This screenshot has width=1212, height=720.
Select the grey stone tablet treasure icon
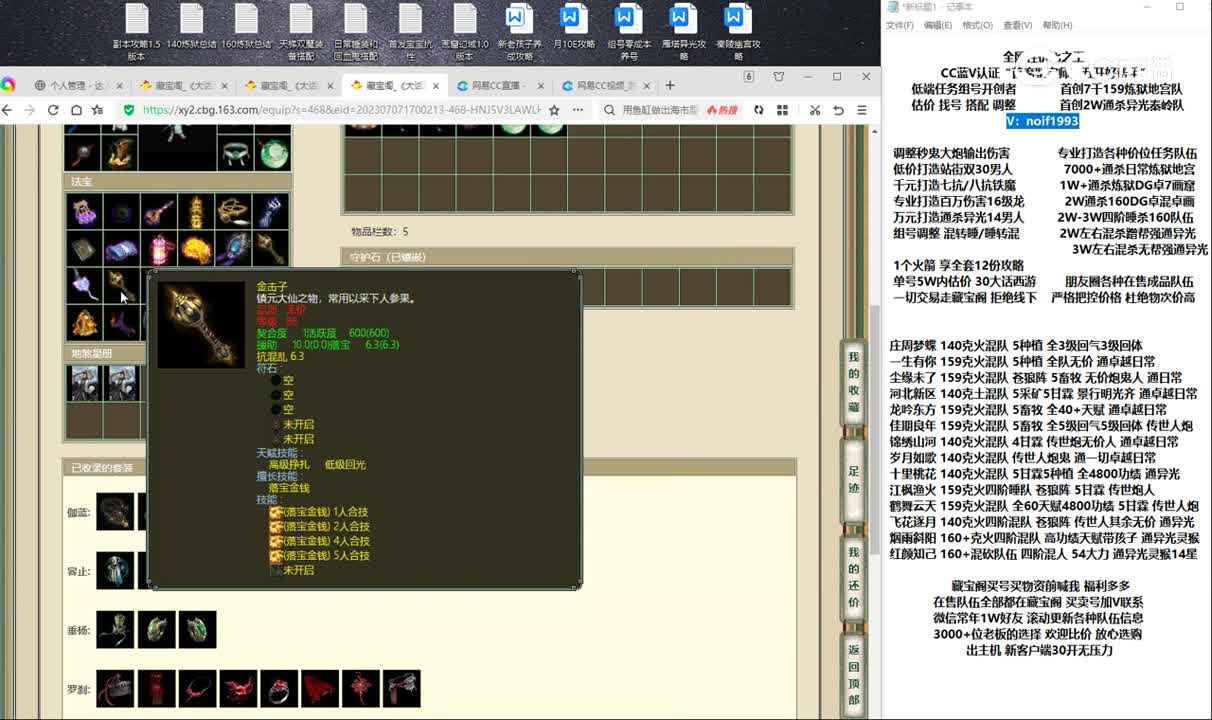pos(84,248)
